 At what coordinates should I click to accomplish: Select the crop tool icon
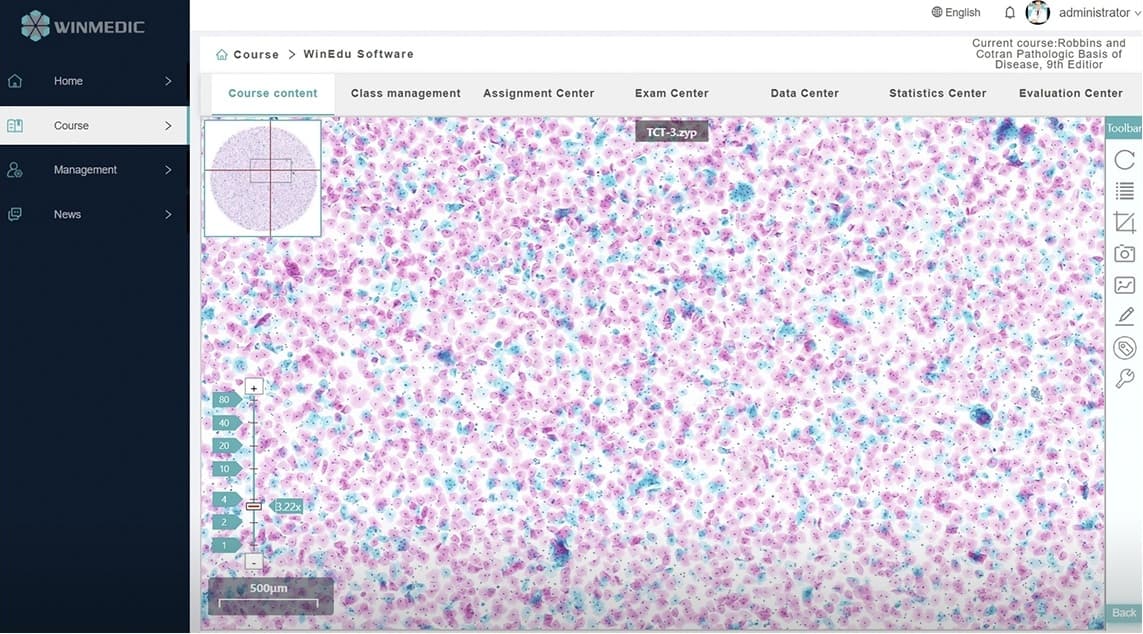point(1124,223)
